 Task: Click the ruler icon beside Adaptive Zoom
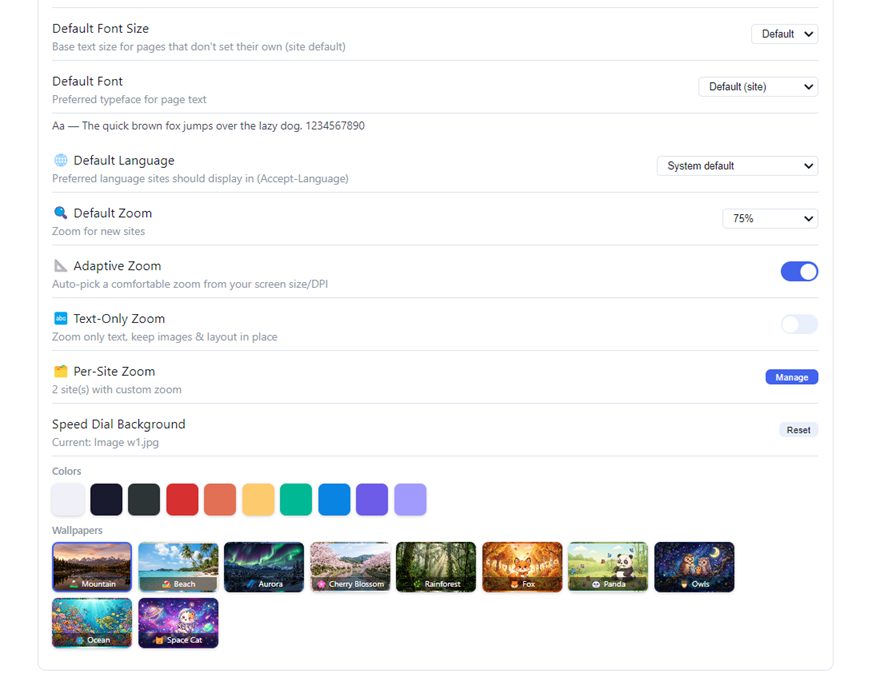(61, 266)
